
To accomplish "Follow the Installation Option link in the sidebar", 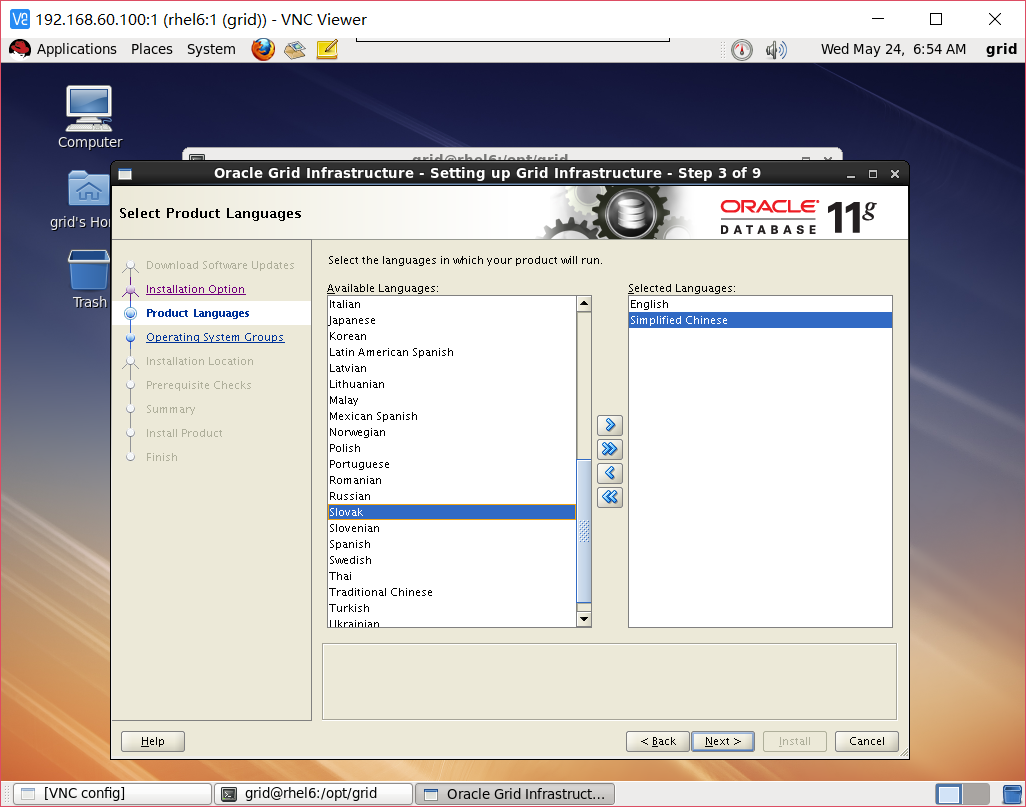I will point(195,288).
